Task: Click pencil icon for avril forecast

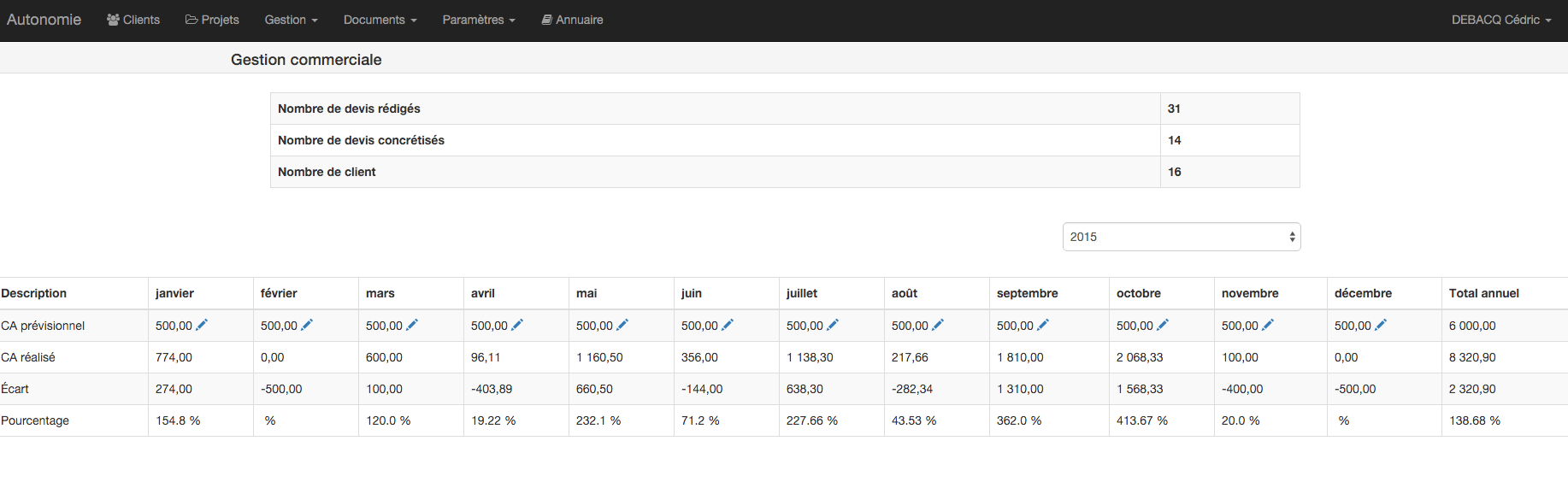Action: point(517,325)
